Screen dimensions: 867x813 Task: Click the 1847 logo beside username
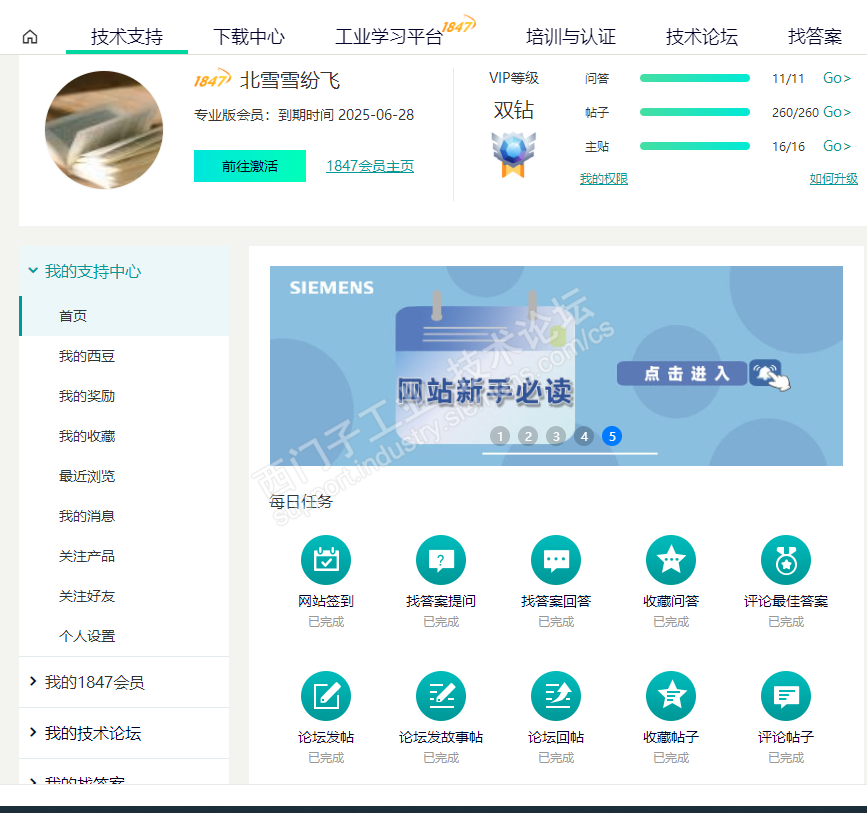pyautogui.click(x=212, y=80)
